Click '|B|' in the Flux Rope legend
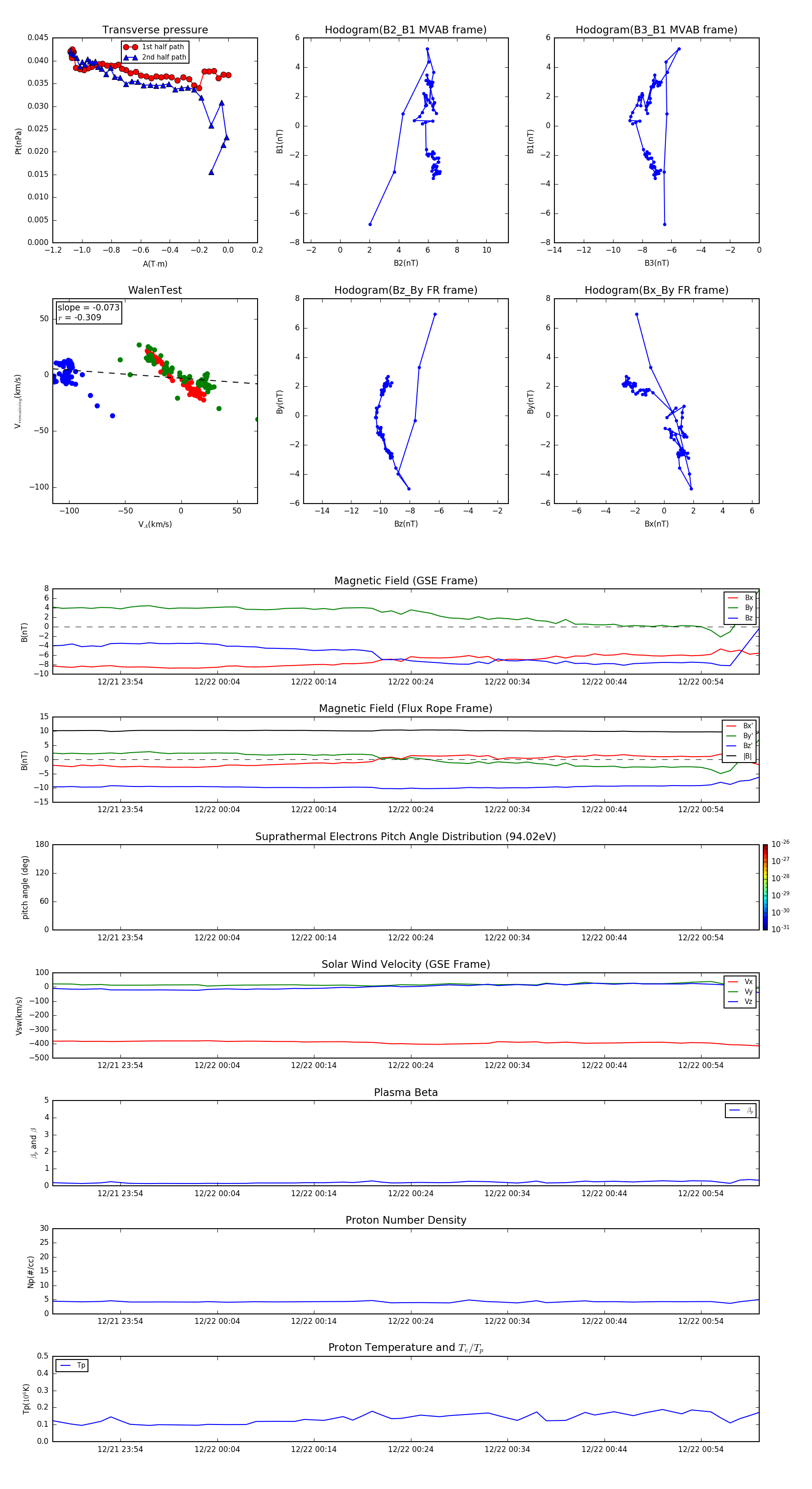The image size is (812, 1489). click(740, 756)
